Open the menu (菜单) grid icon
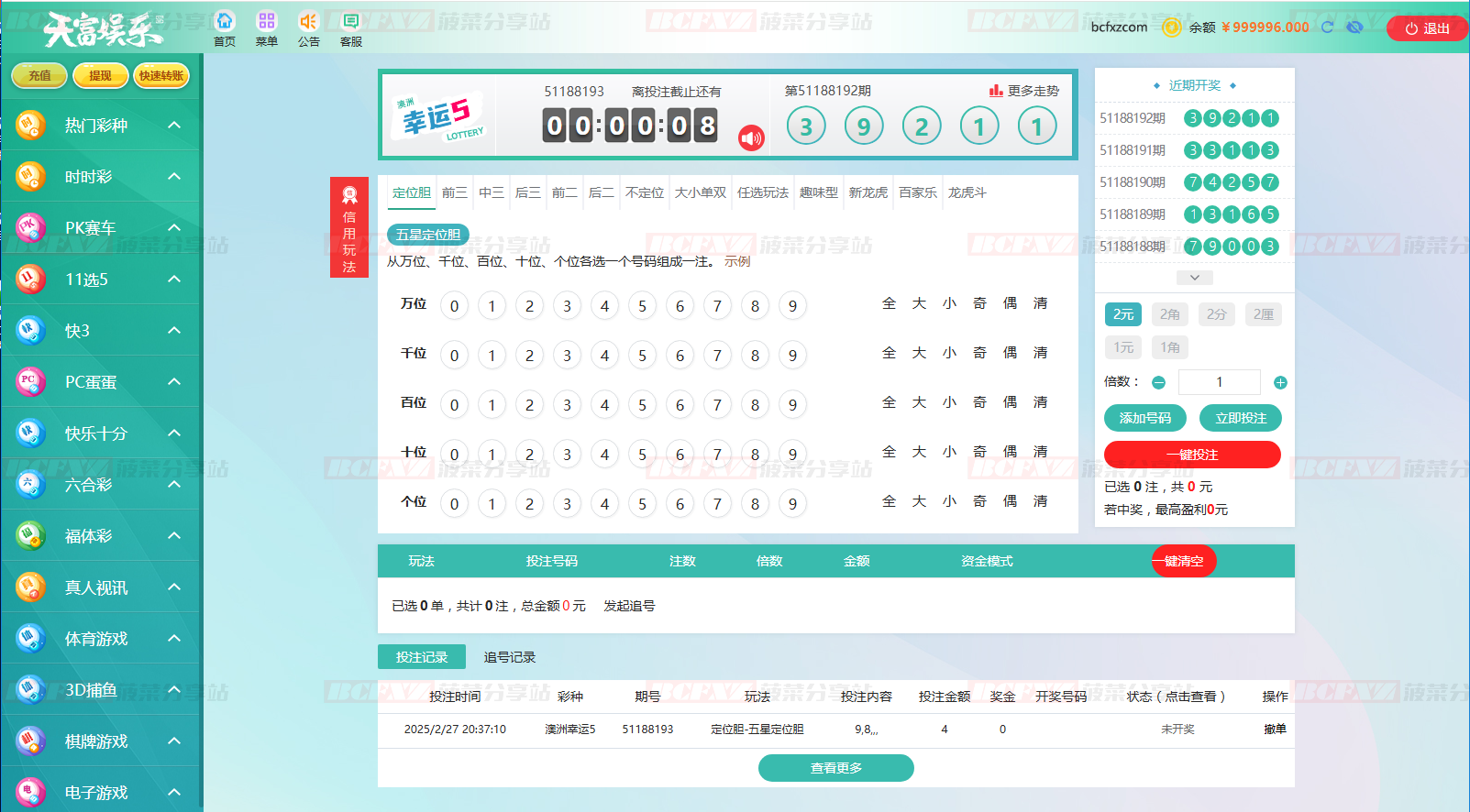This screenshot has width=1470, height=812. [267, 21]
